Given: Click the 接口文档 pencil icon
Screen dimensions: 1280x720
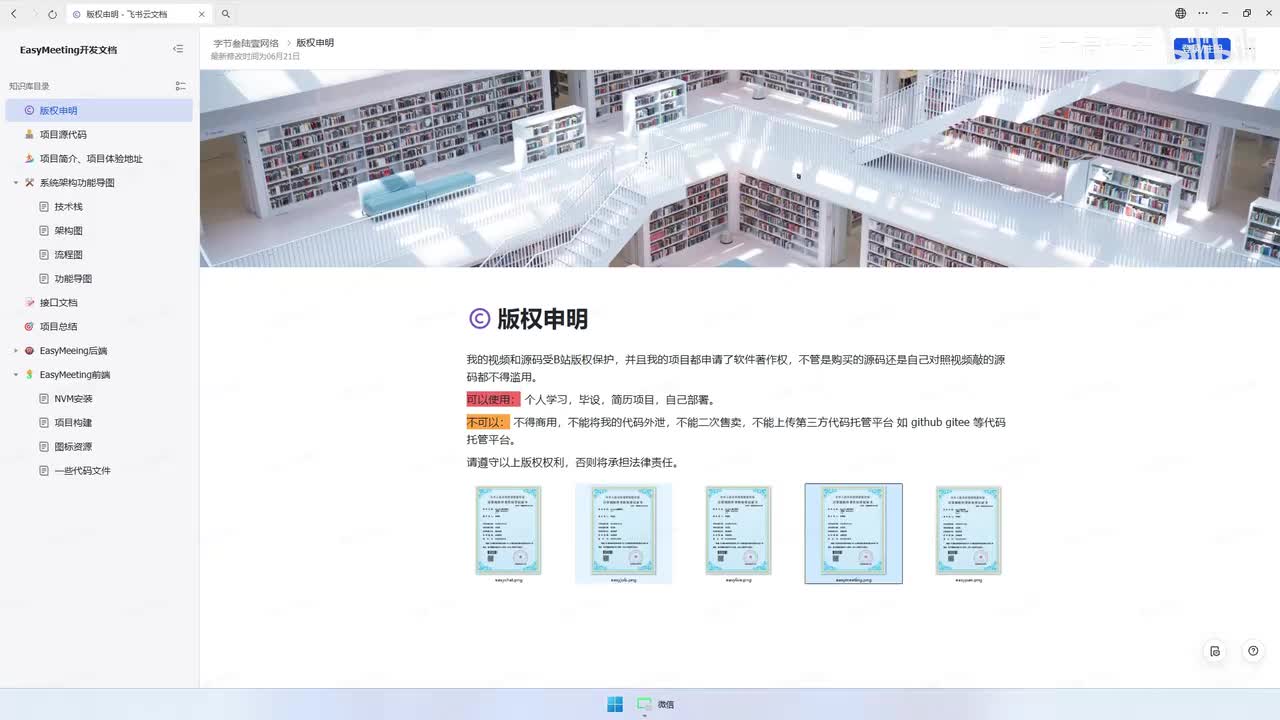Looking at the screenshot, I should (x=29, y=302).
